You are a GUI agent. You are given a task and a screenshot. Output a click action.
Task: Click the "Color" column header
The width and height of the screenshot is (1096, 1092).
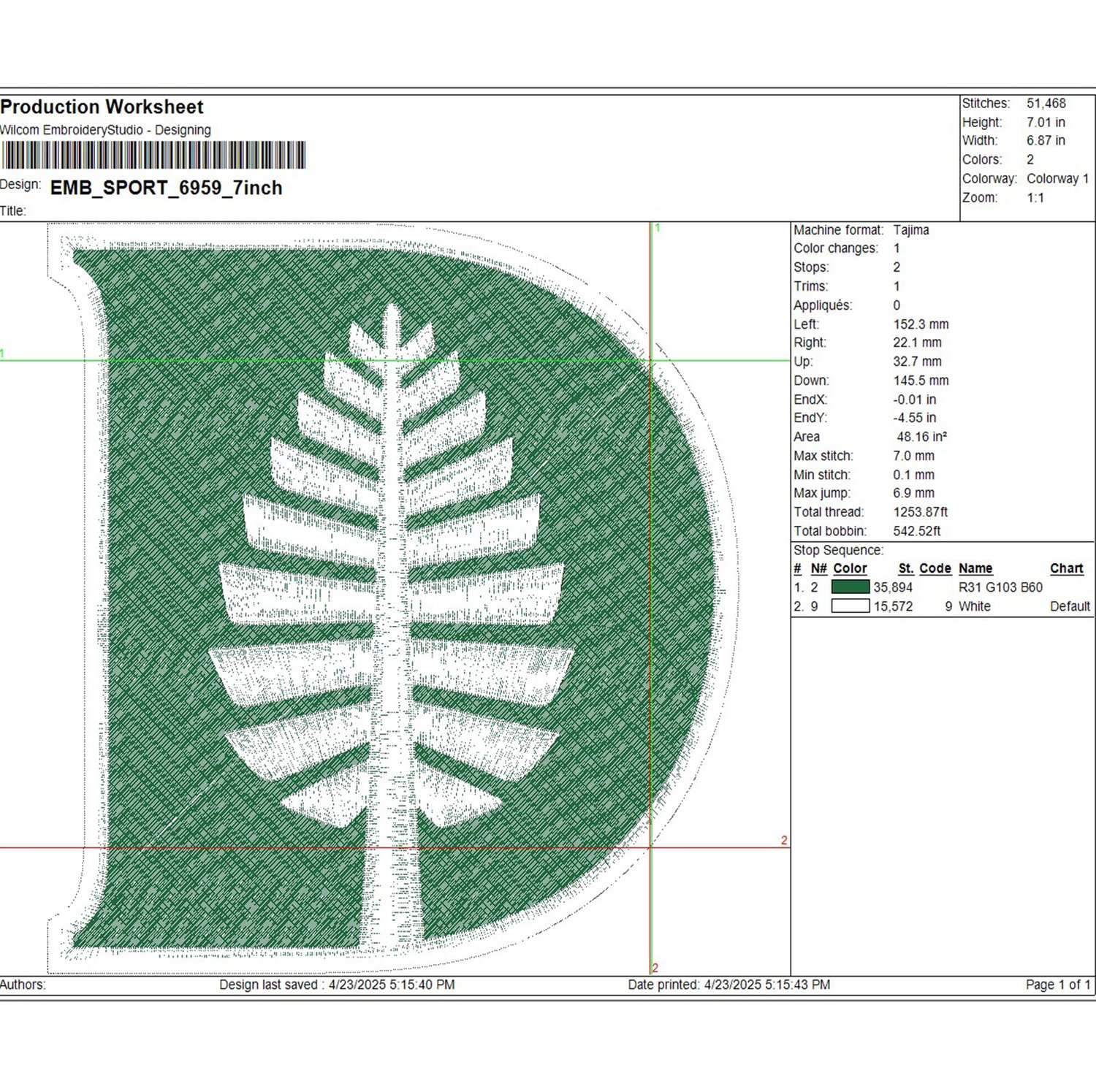tap(850, 568)
